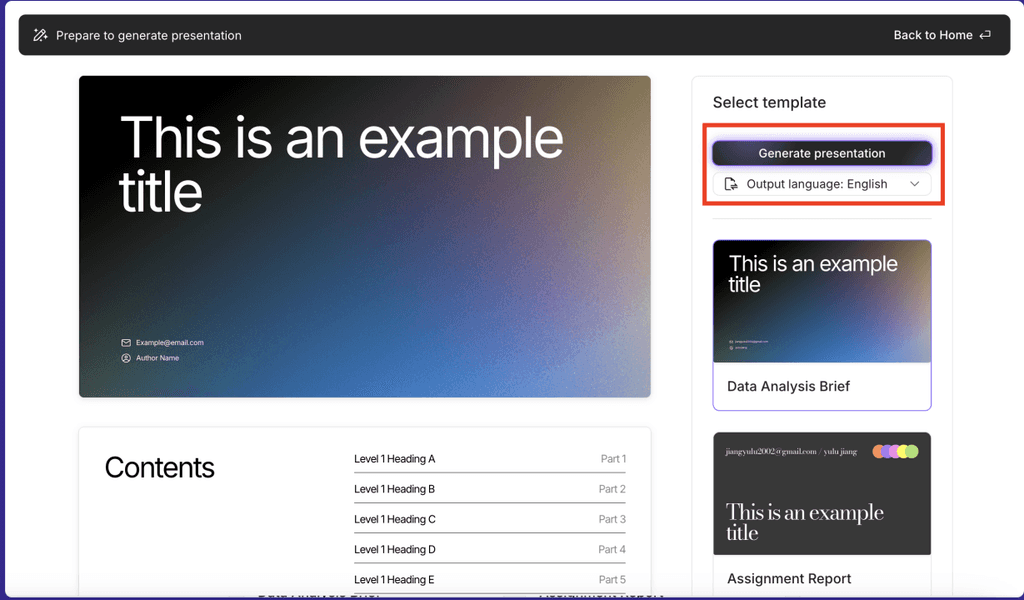Screen dimensions: 1024x600
Task: Click the pen icon beside 'Prepare to generate presentation'
Action: click(40, 35)
